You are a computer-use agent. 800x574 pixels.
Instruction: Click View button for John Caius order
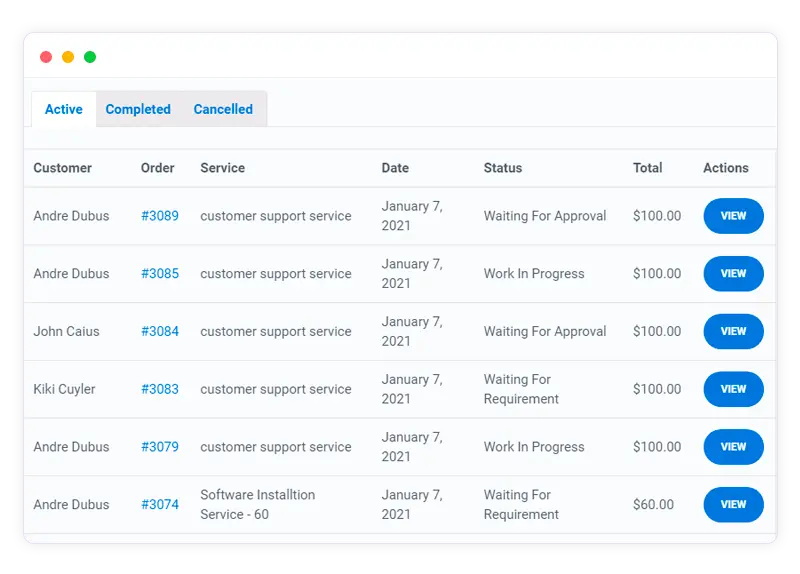pos(733,332)
